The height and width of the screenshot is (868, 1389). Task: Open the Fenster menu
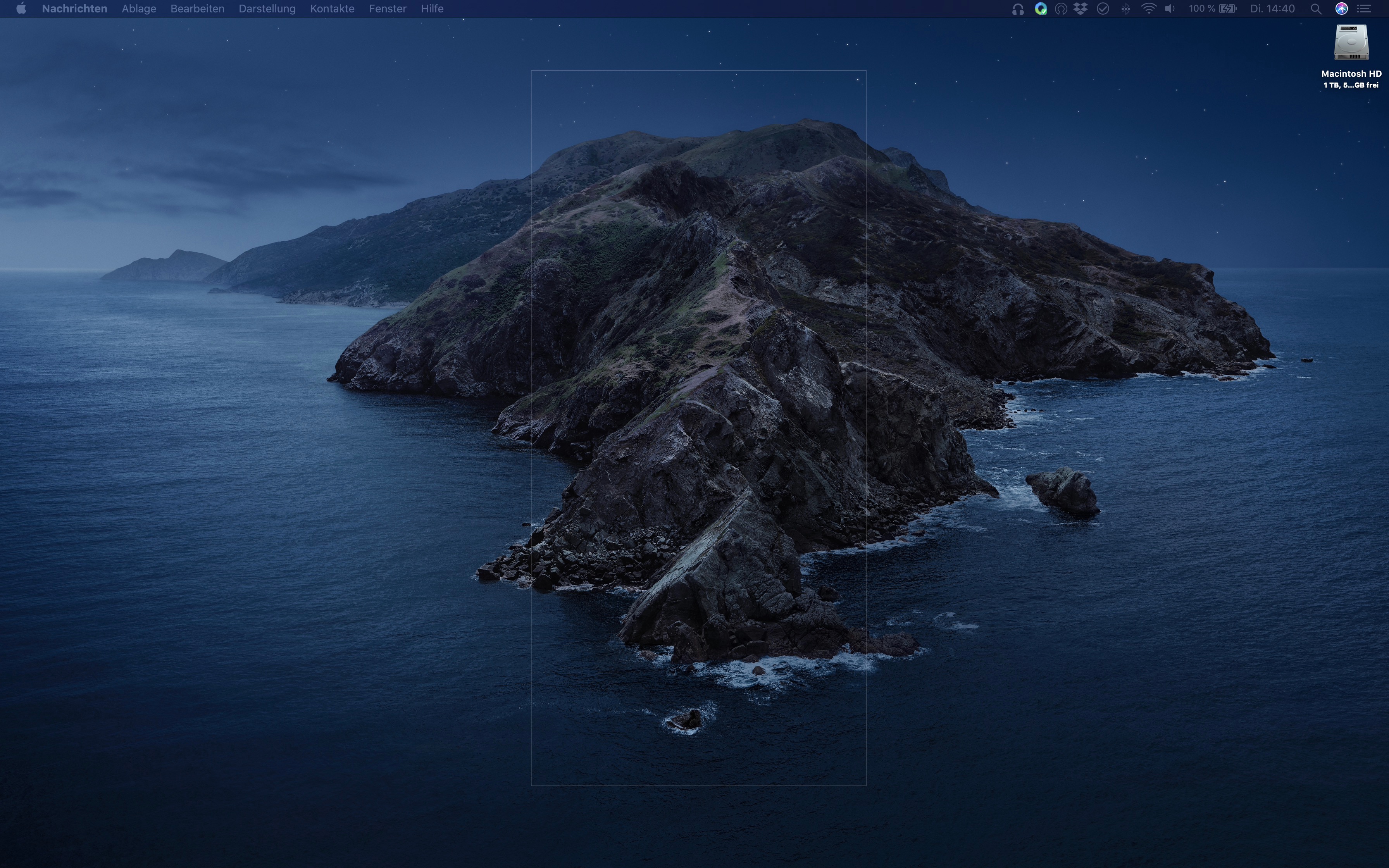[x=388, y=9]
